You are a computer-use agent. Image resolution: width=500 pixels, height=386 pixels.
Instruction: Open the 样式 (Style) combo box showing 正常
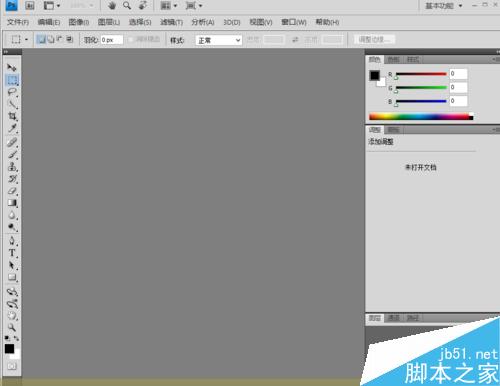(219, 40)
